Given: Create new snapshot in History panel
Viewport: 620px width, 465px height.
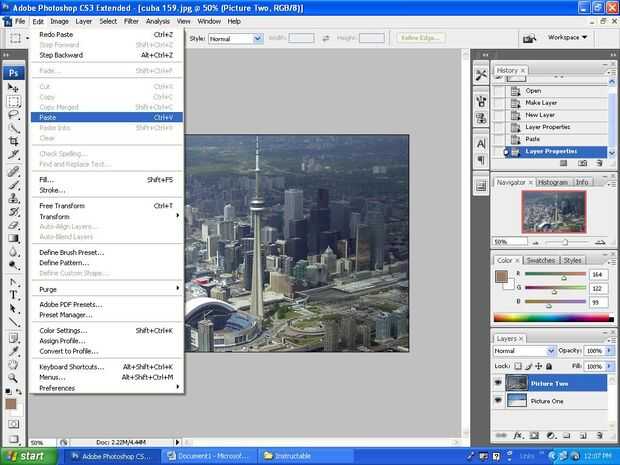Looking at the screenshot, I should (x=581, y=165).
